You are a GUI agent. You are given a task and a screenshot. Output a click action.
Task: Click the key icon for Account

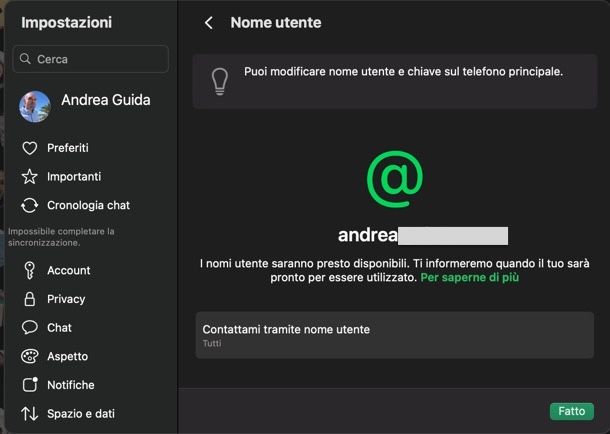pyautogui.click(x=30, y=270)
